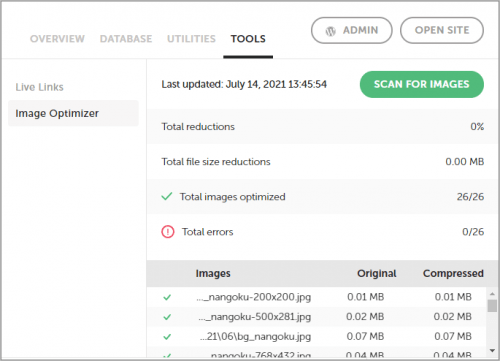The height and width of the screenshot is (361, 500).
Task: Click the Total errors label
Action: click(x=207, y=232)
